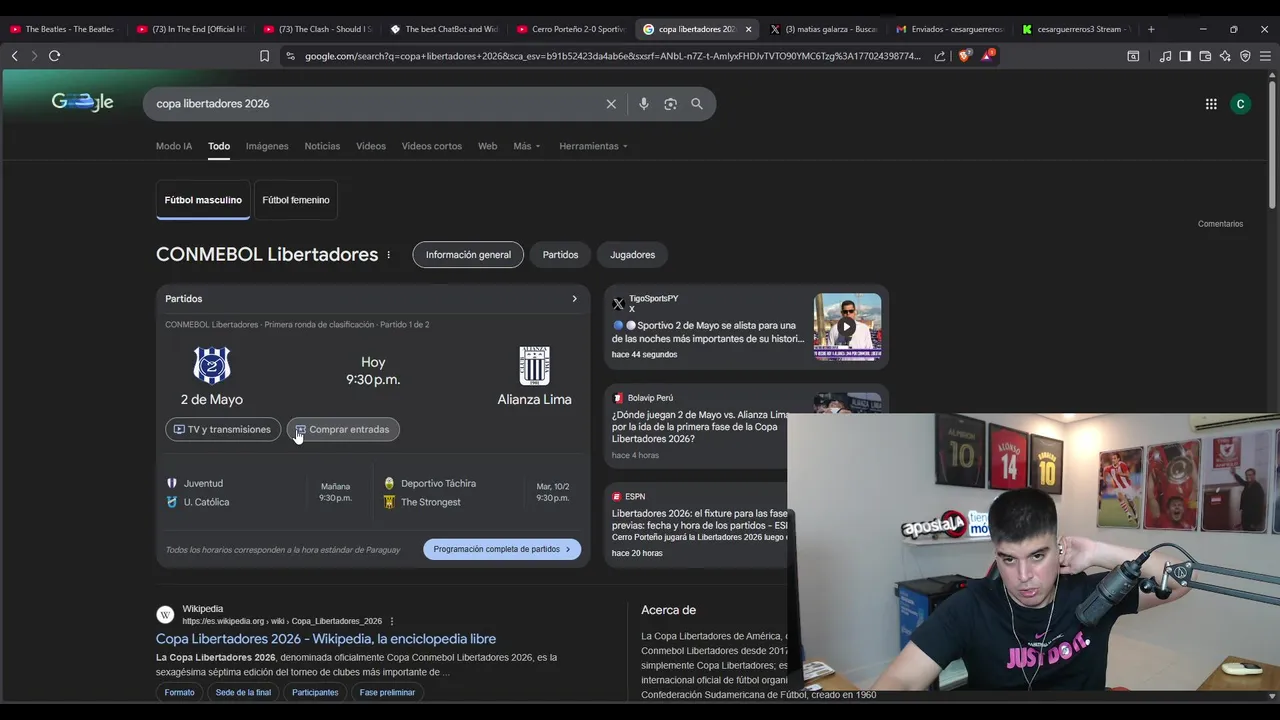Click TV y transmisiones button

(x=223, y=430)
